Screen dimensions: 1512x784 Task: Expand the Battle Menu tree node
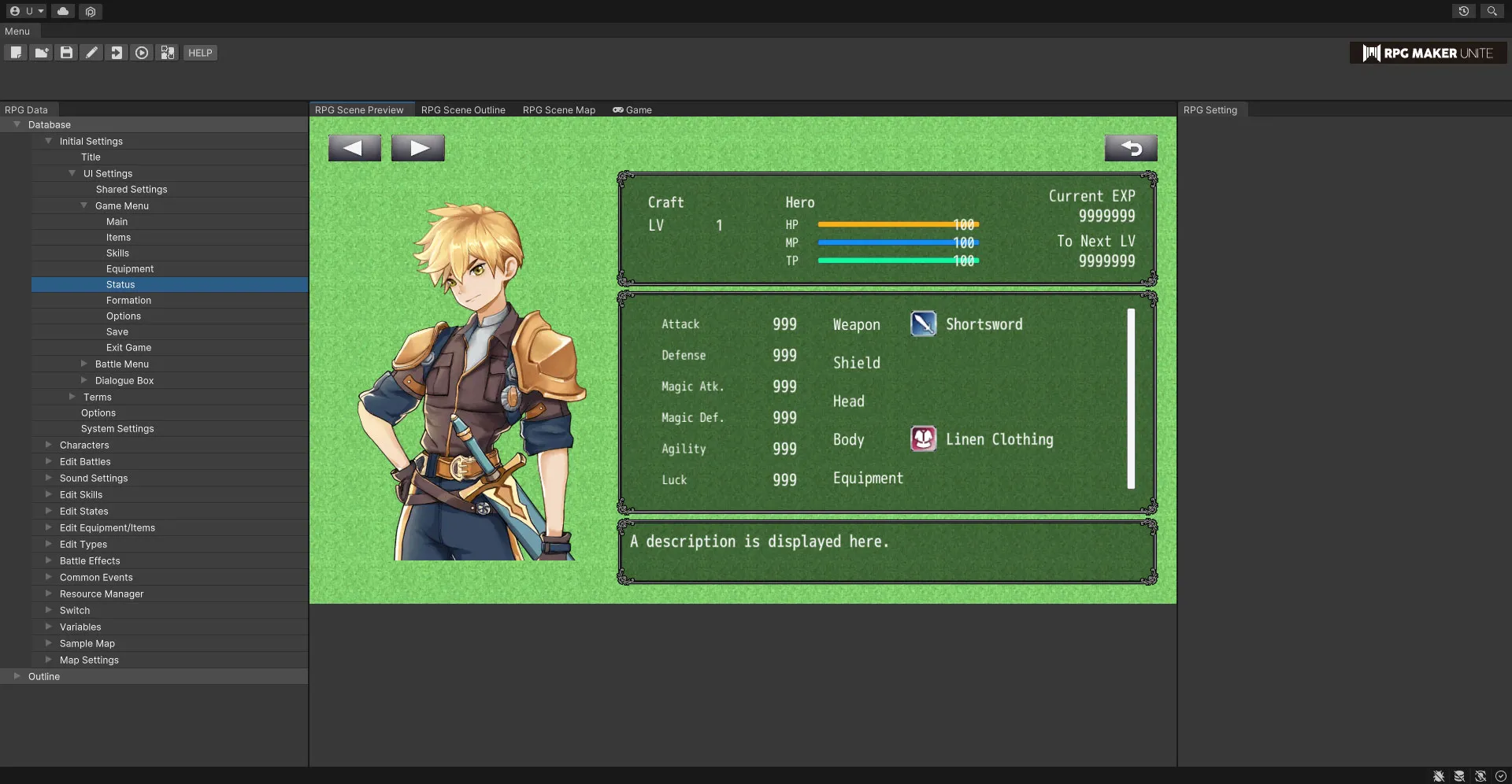pos(84,364)
